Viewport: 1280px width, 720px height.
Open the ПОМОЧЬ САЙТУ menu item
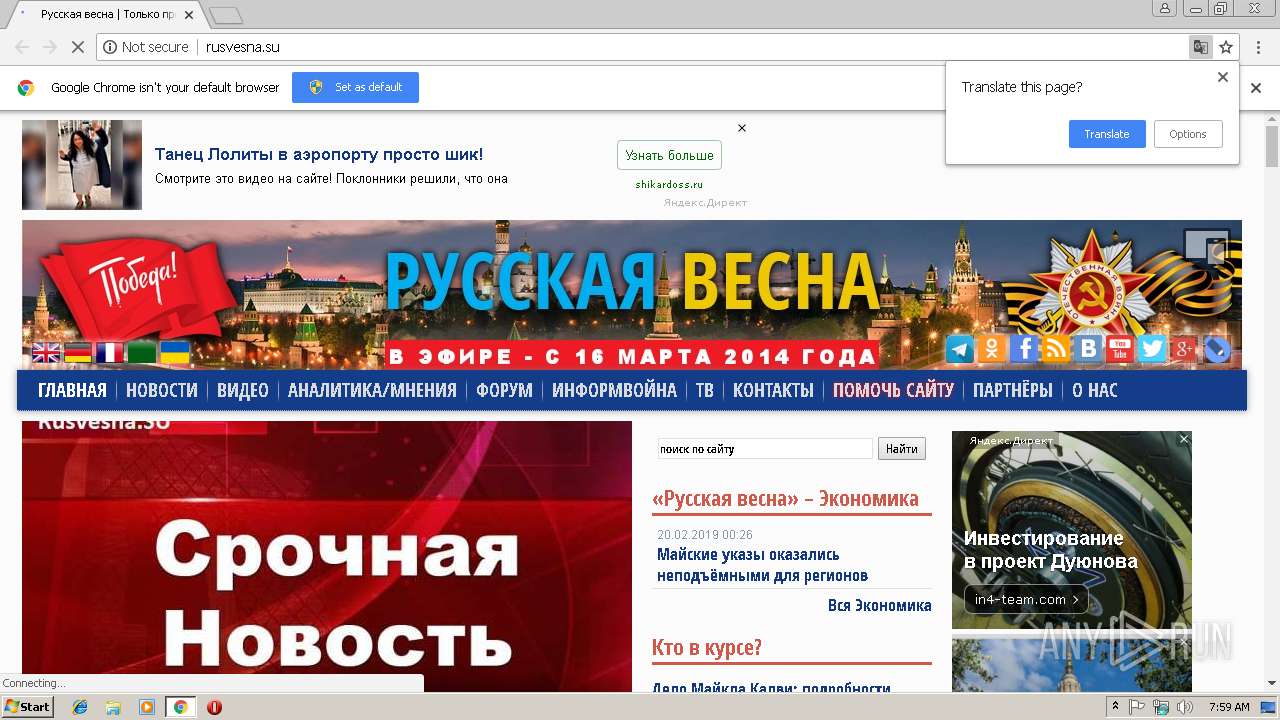(893, 390)
